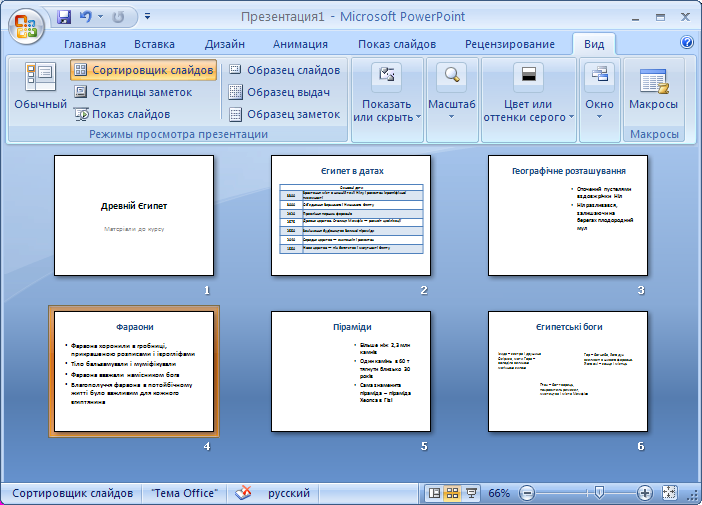Expand Цвет или оттенки серого menu
702x505 pixels.
[528, 99]
